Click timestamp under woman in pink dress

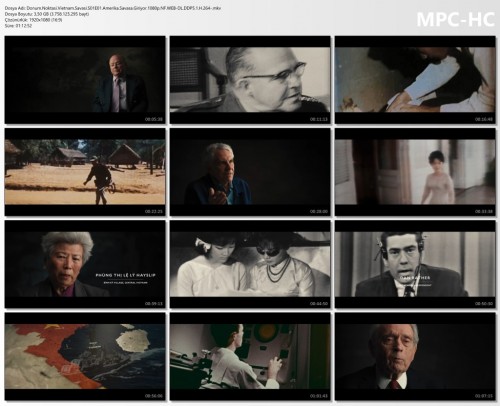click(x=484, y=212)
